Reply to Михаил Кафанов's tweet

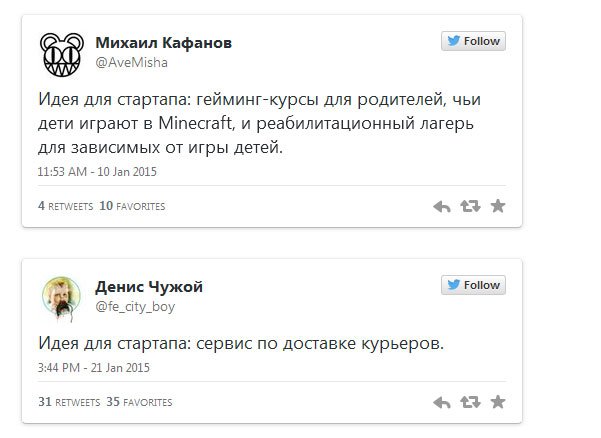tap(442, 207)
